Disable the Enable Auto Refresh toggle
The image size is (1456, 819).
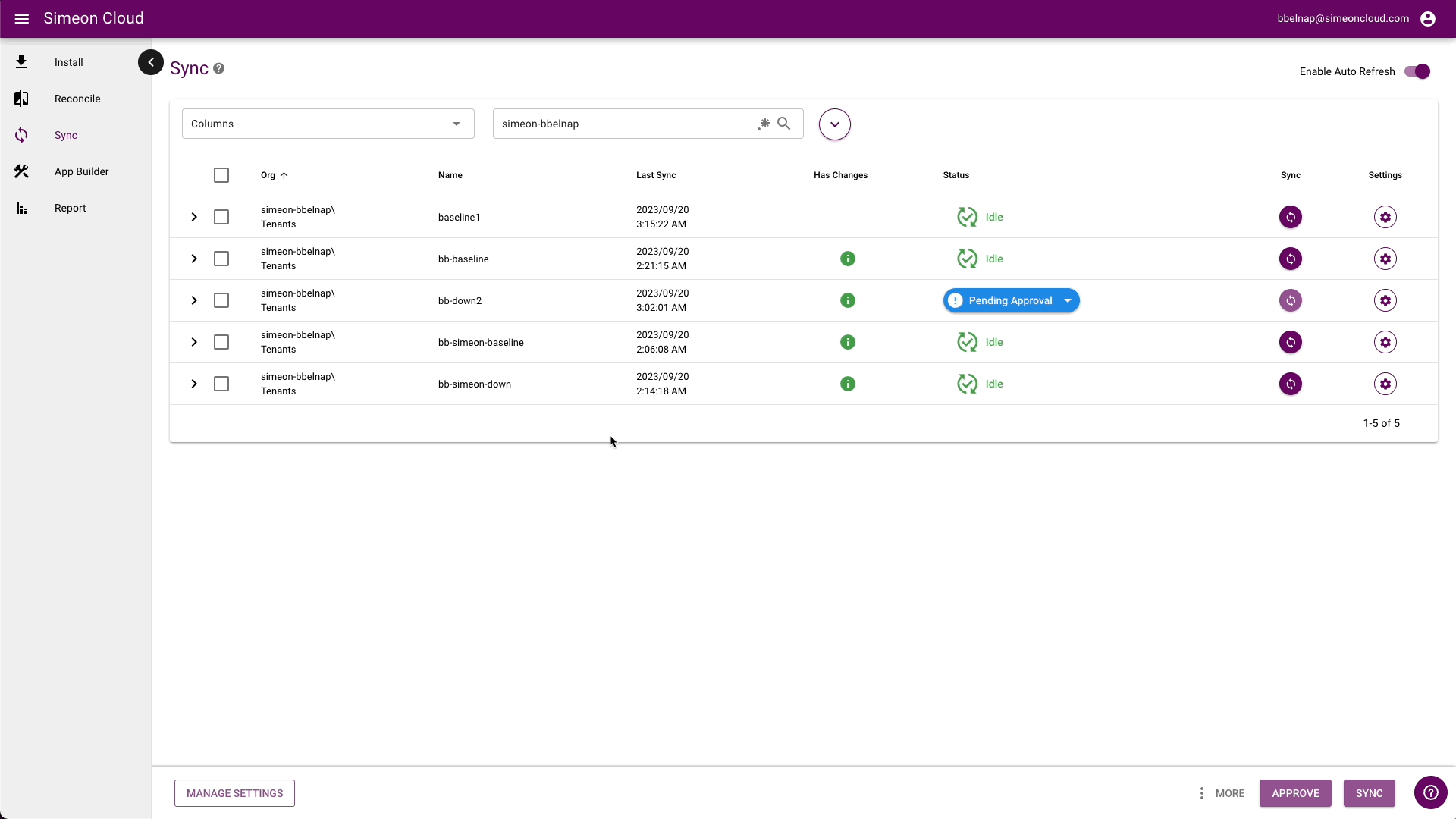tap(1417, 71)
